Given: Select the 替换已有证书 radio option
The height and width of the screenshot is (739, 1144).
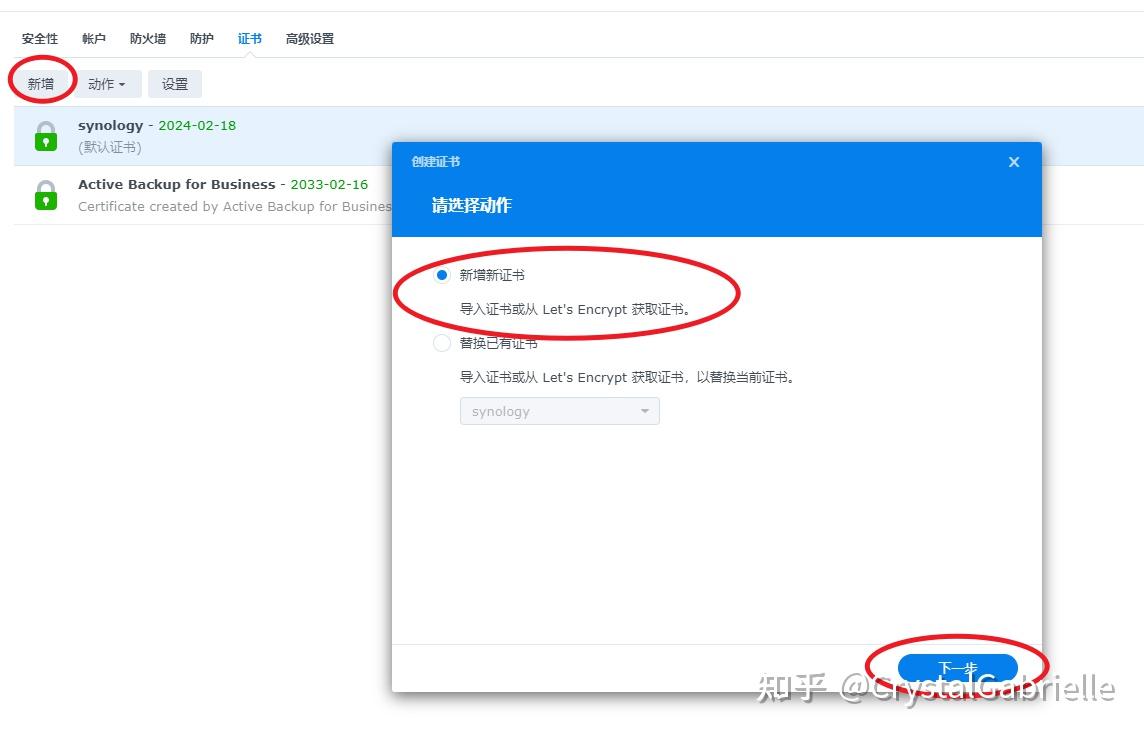Looking at the screenshot, I should [441, 342].
